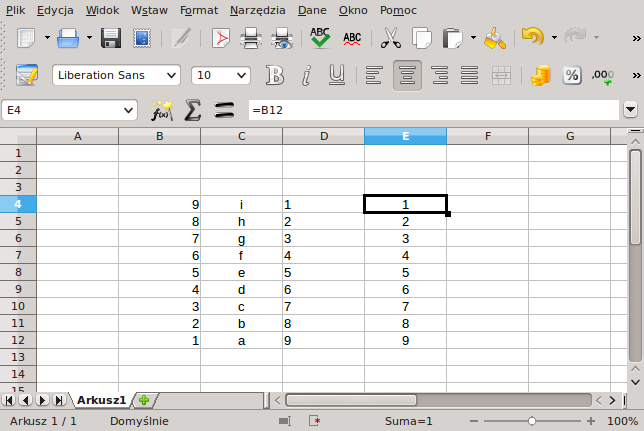Open the Format menu

(199, 10)
